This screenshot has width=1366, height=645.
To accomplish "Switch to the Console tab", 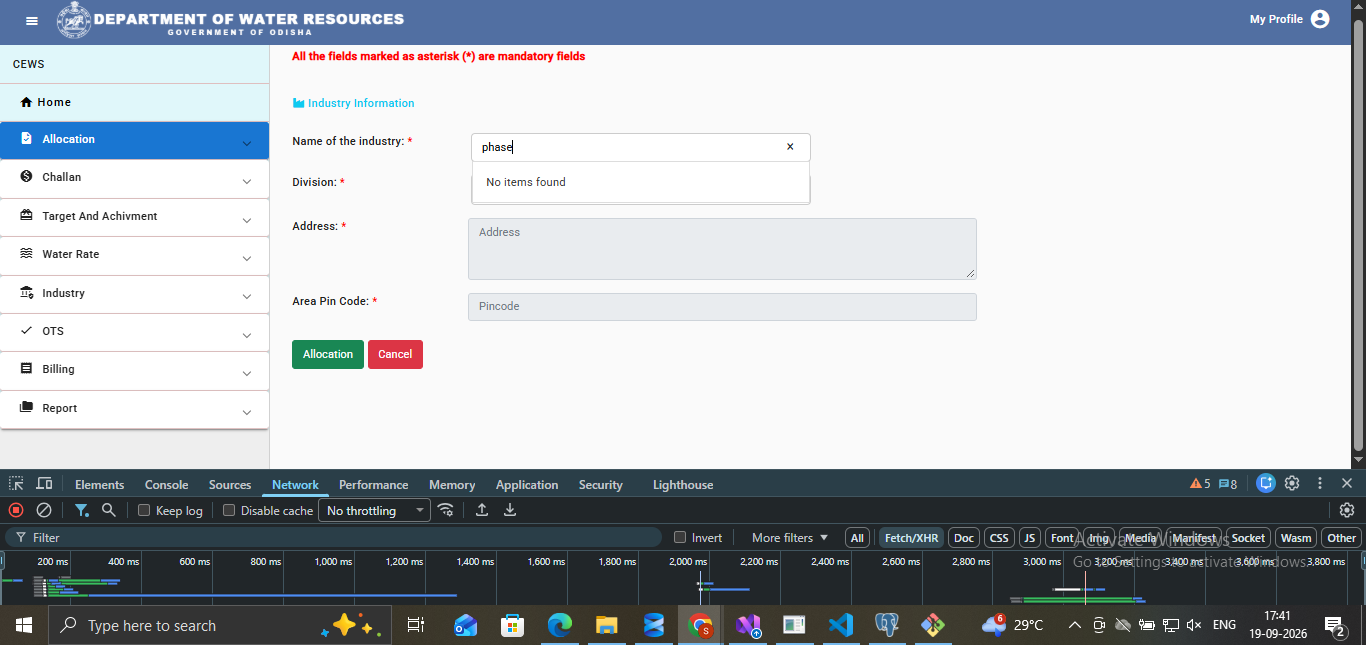I will click(166, 485).
